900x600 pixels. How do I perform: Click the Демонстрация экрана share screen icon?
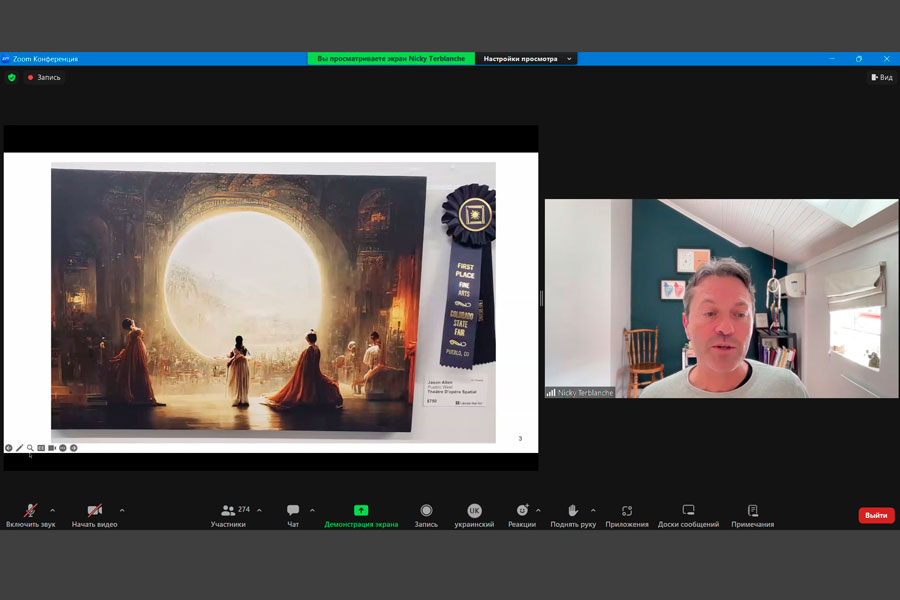coord(361,510)
